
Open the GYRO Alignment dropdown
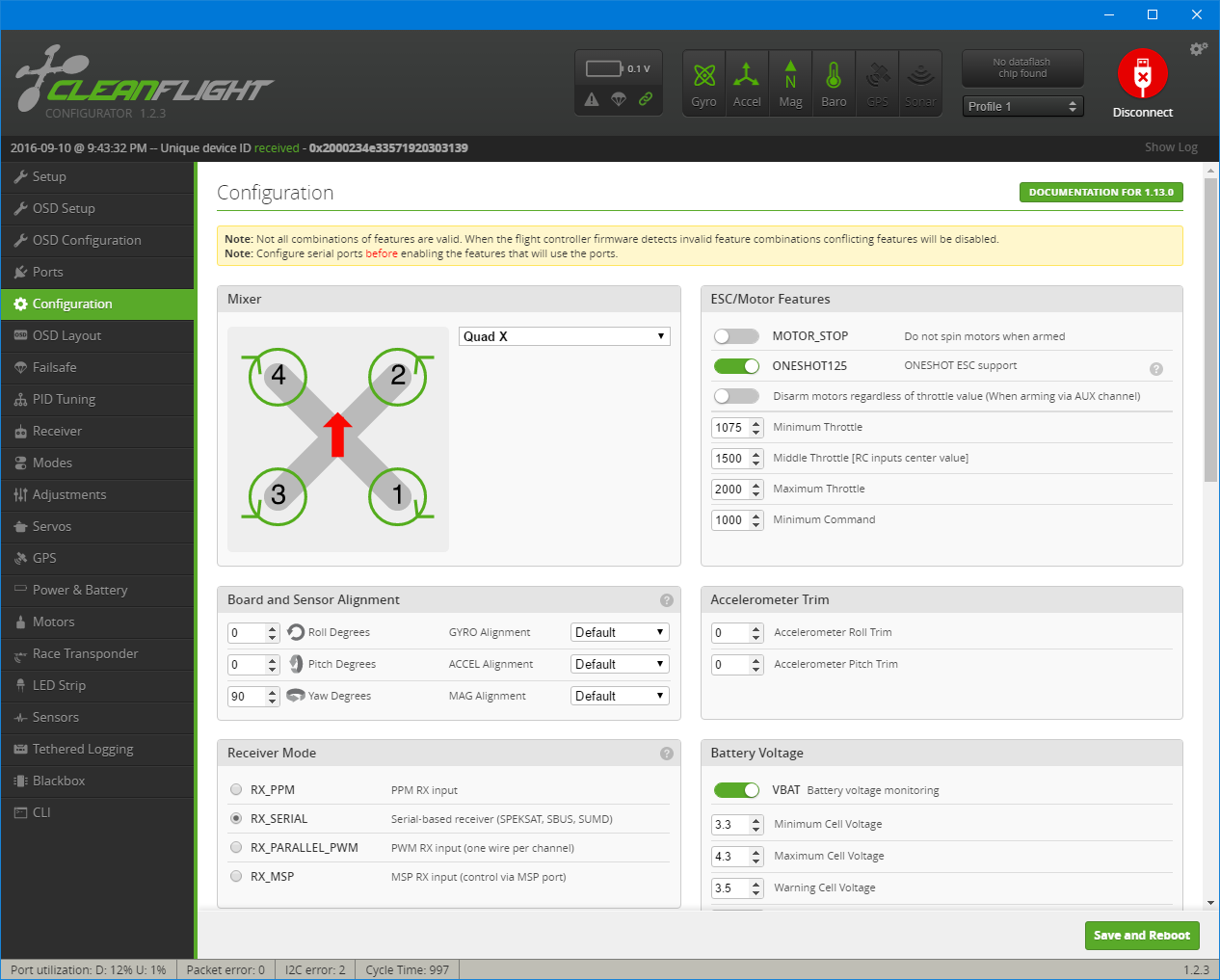620,632
